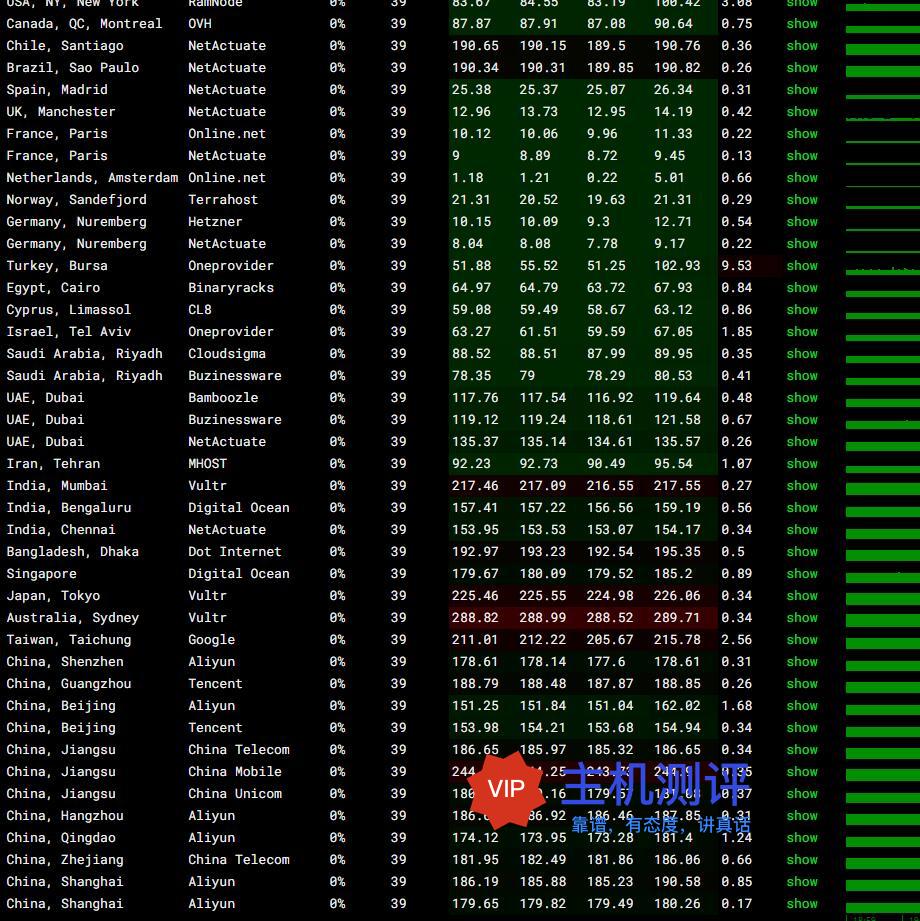Viewport: 920px width, 921px height.
Task: Click 'show' for Riyadh Buzinessware row
Action: (802, 376)
